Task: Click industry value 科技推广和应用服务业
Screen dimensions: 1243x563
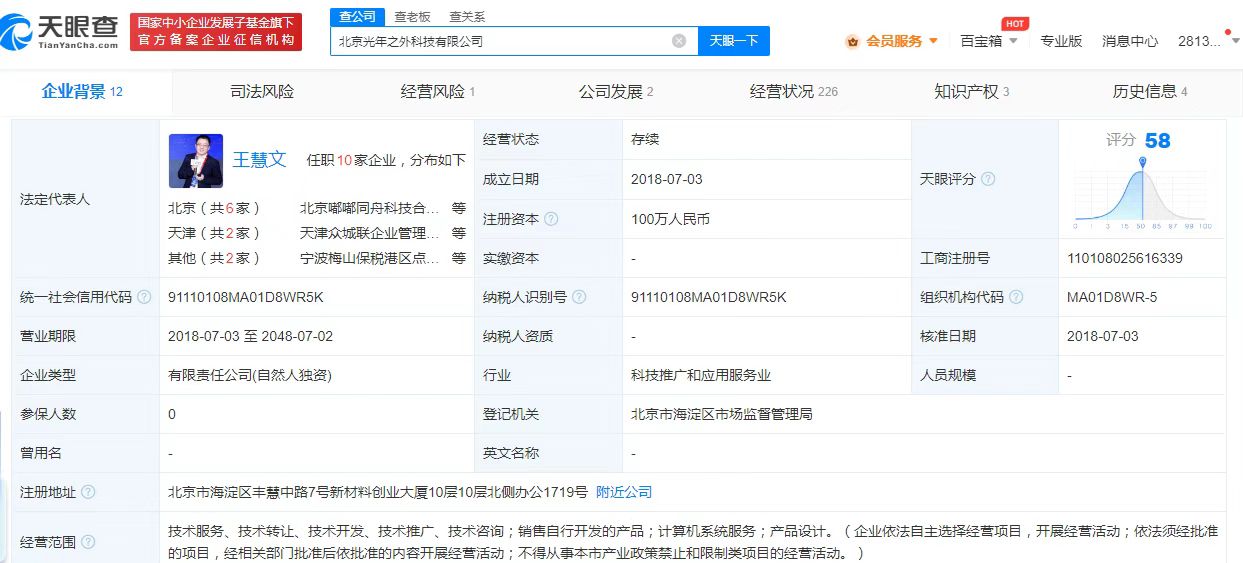Action: click(701, 375)
